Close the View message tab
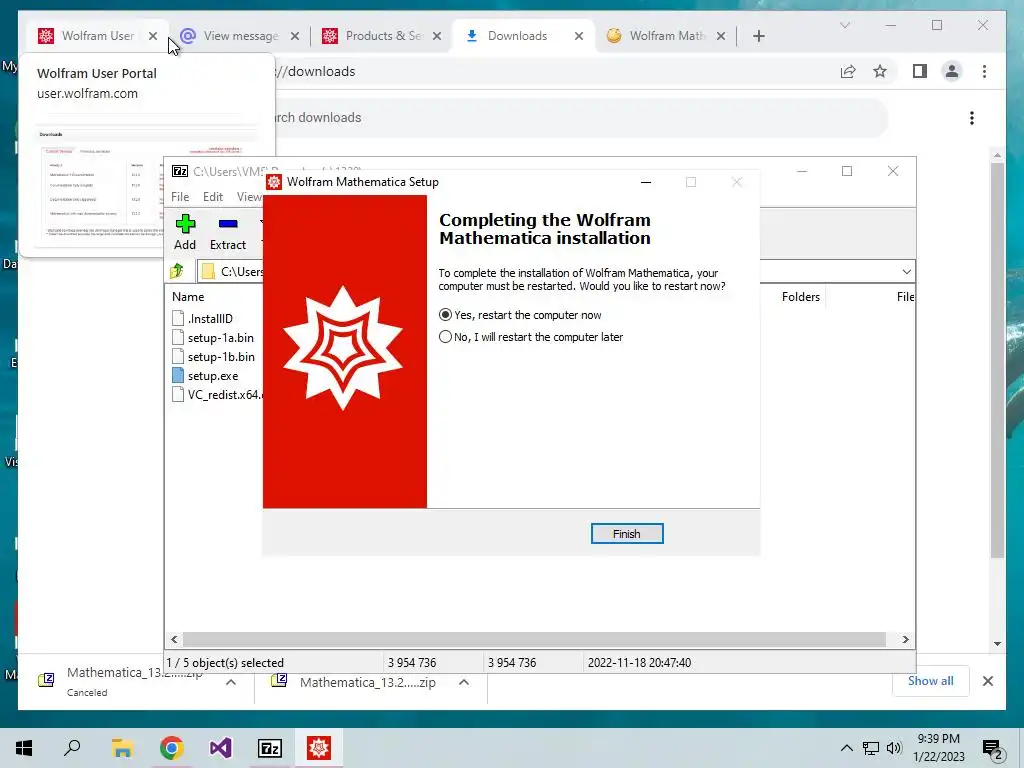This screenshot has width=1024, height=768. click(x=295, y=36)
